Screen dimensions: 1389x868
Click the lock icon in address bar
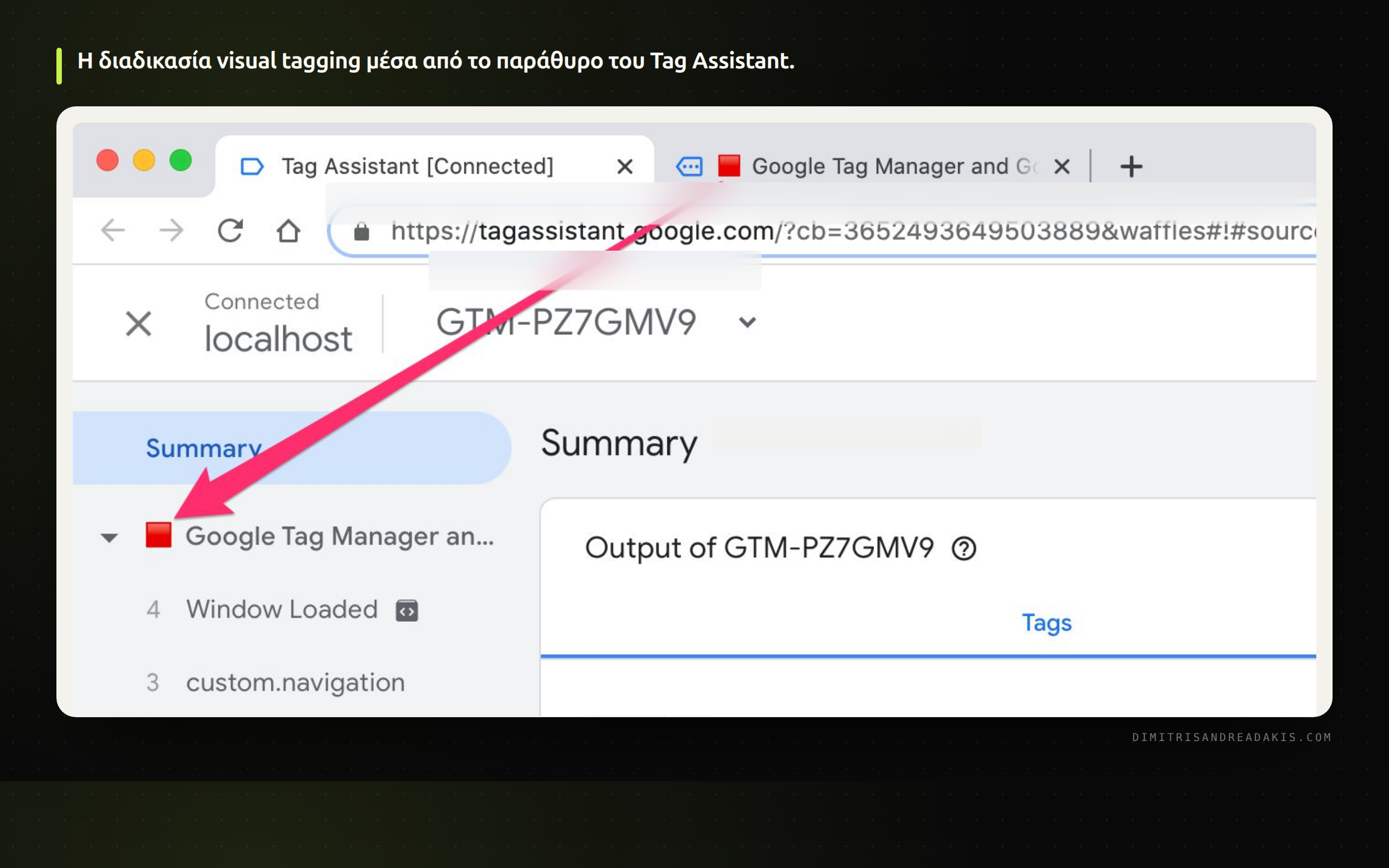tap(361, 232)
